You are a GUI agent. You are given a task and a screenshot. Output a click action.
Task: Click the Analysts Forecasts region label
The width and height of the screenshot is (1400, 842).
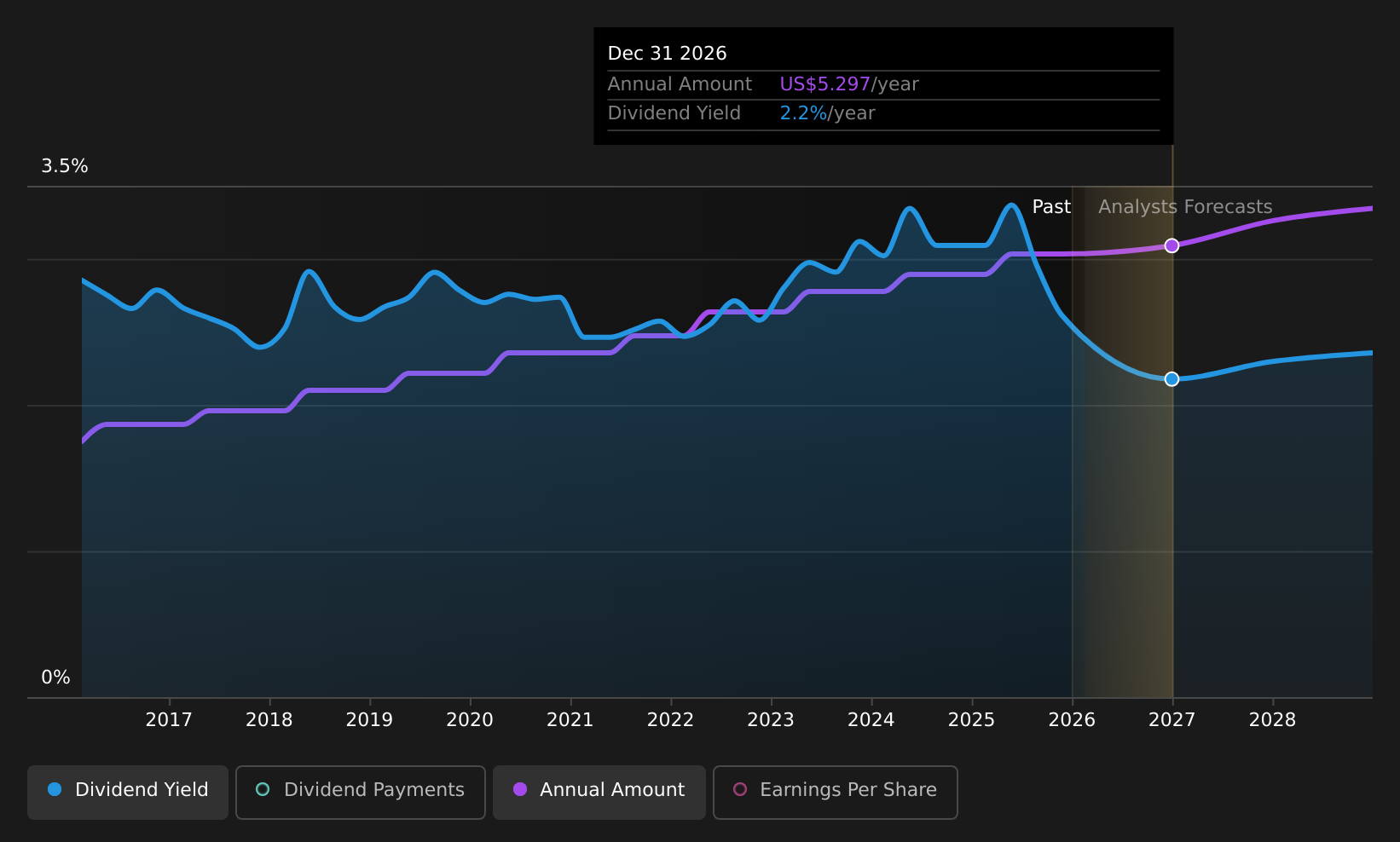click(x=1185, y=207)
